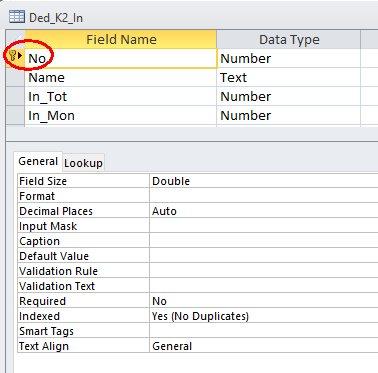Click the Default Value property label

click(x=54, y=256)
